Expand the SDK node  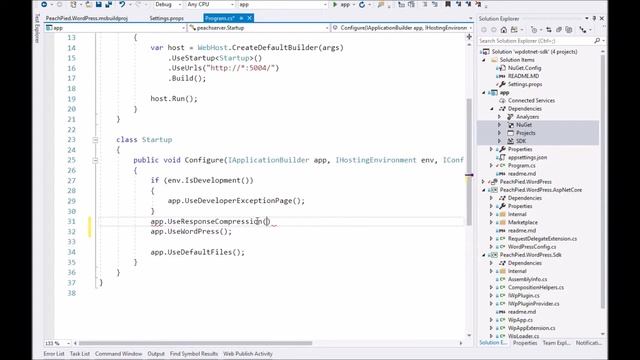pos(500,141)
